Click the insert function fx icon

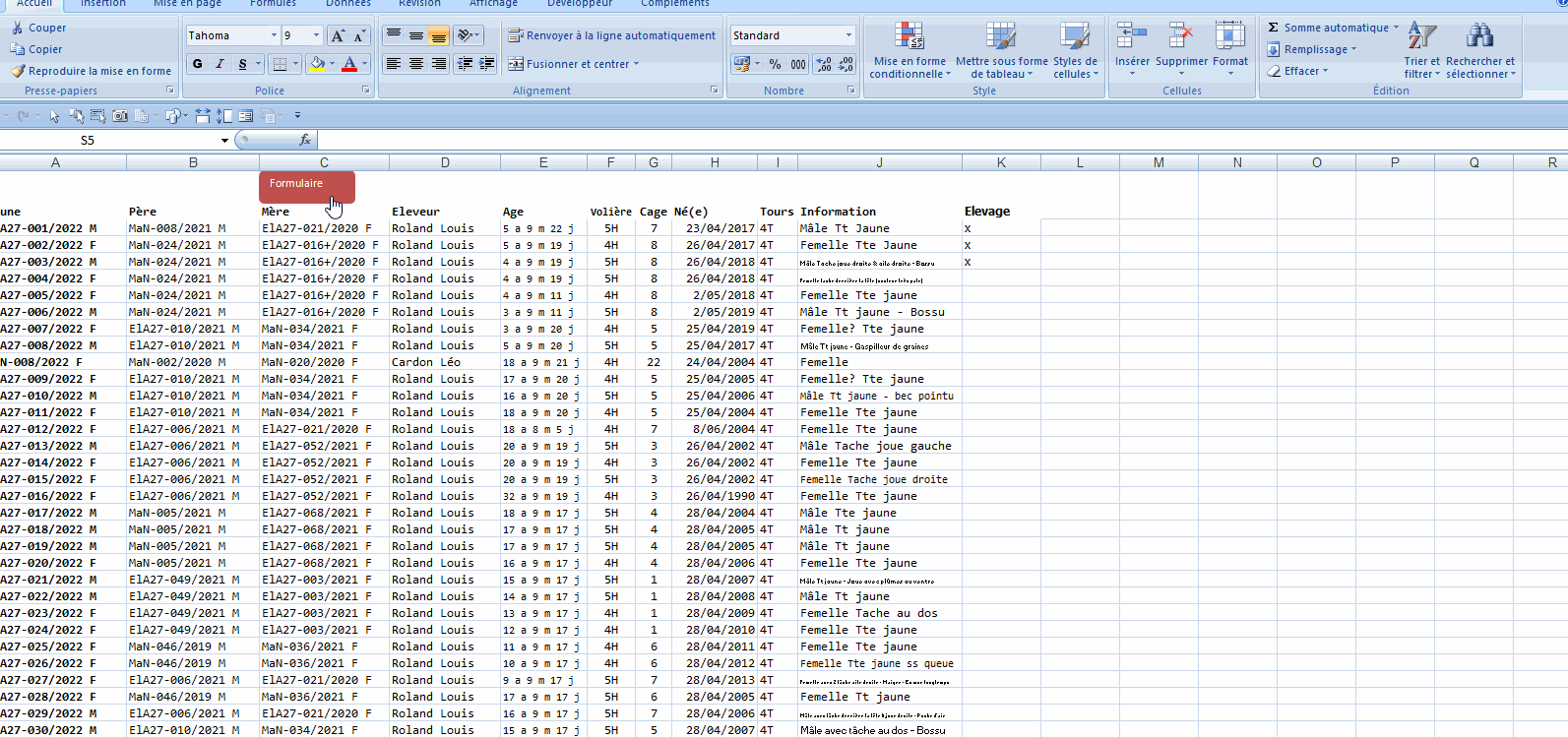305,141
